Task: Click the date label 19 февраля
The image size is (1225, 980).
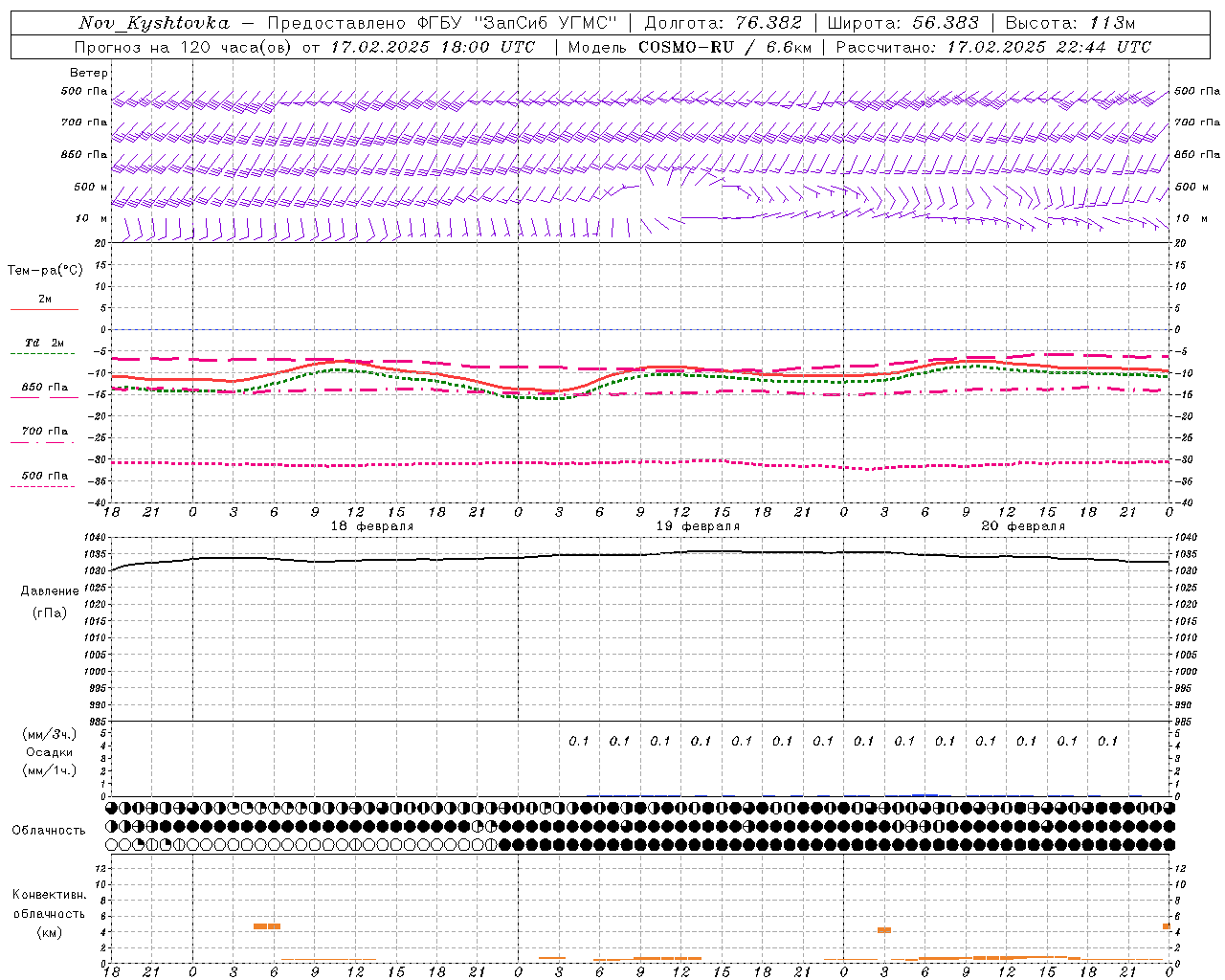Action: pyautogui.click(x=698, y=526)
